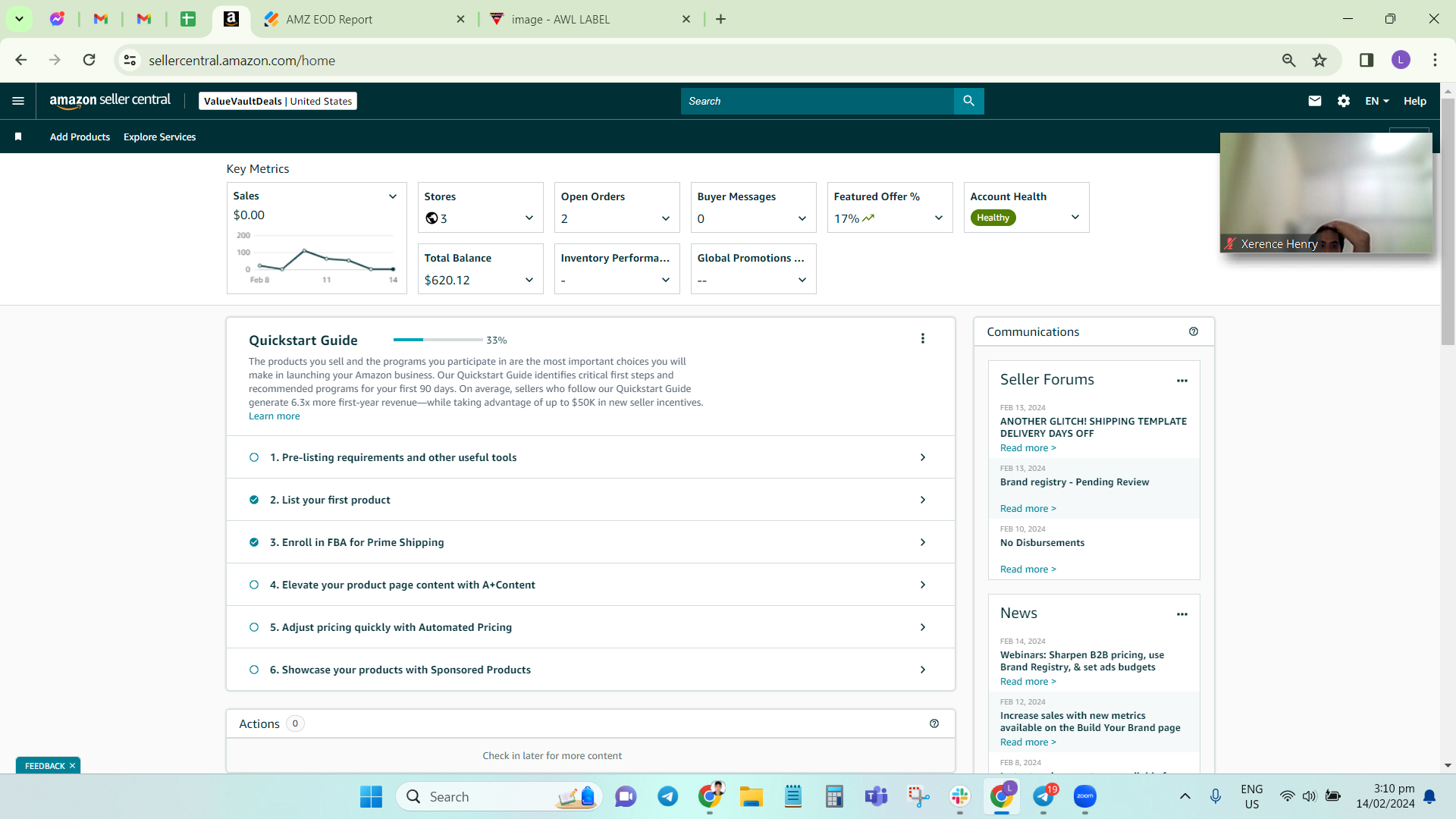Switch to AMZ EOD Report tab
This screenshot has height=819, width=1456.
(364, 19)
